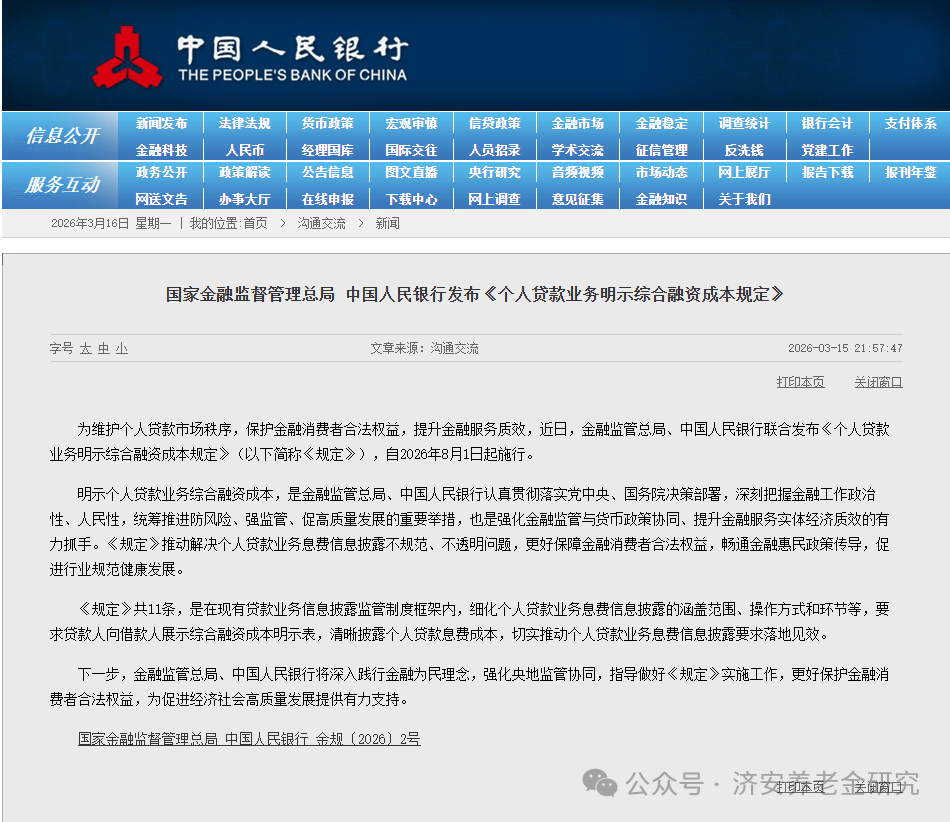Image resolution: width=950 pixels, height=822 pixels.
Task: Select 金融市场 in the navigation bar
Action: click(x=577, y=124)
